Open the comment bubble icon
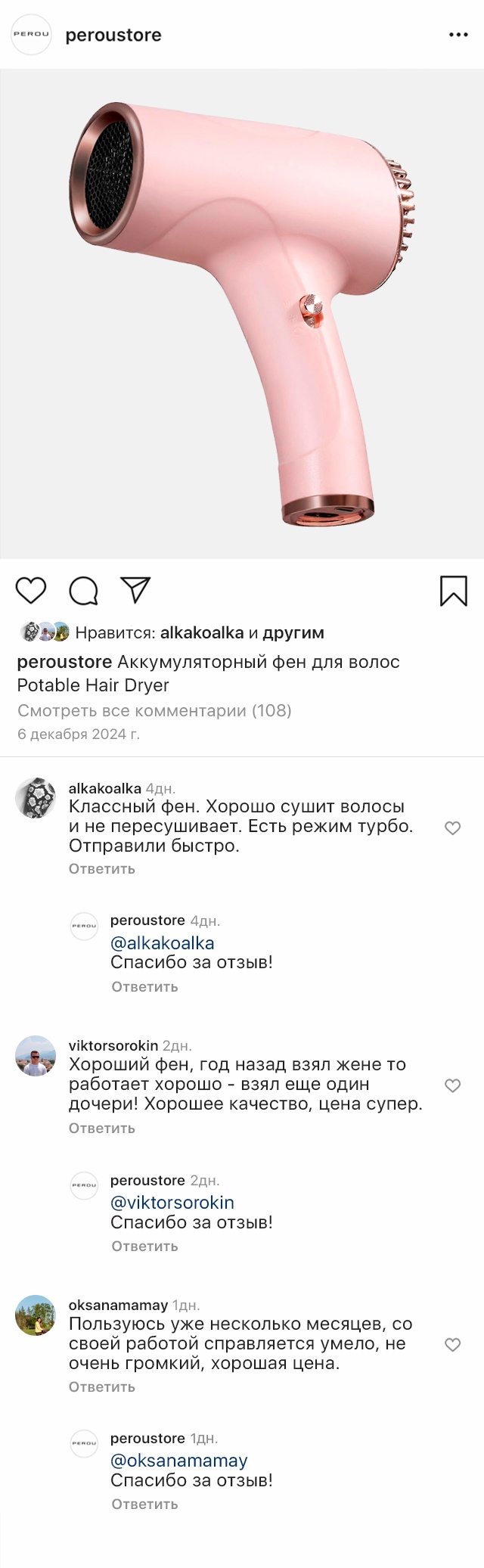 pos(83,591)
